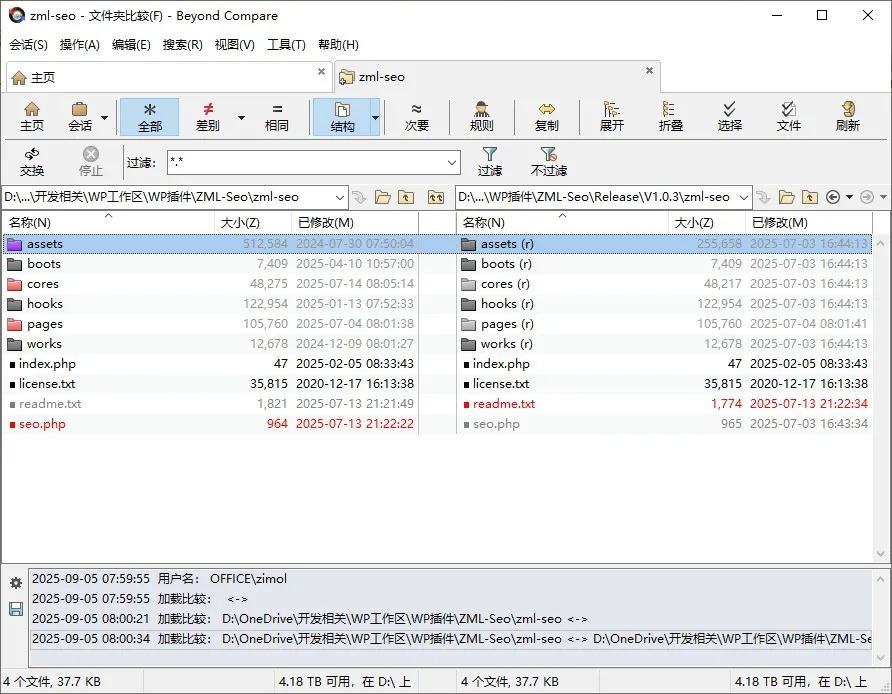
Task: Sort right pane by 名称(N) column
Action: pyautogui.click(x=562, y=222)
